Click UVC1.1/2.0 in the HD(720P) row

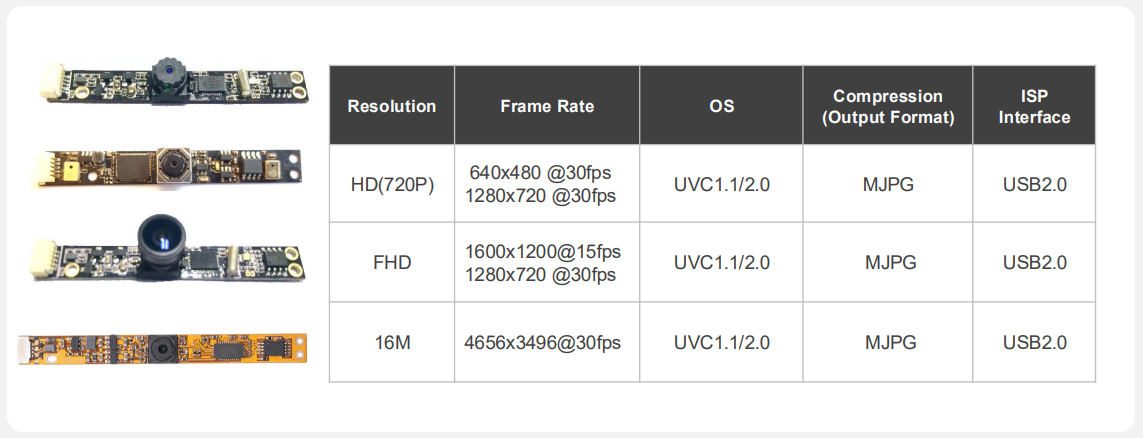721,184
